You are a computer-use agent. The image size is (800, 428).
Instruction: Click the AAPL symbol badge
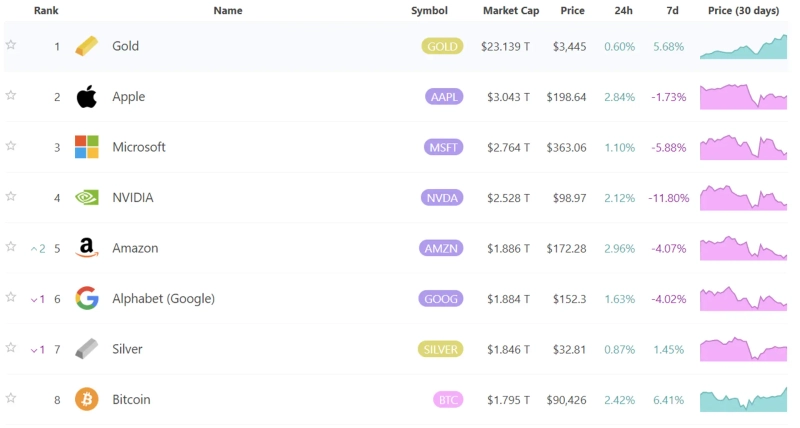tap(442, 97)
